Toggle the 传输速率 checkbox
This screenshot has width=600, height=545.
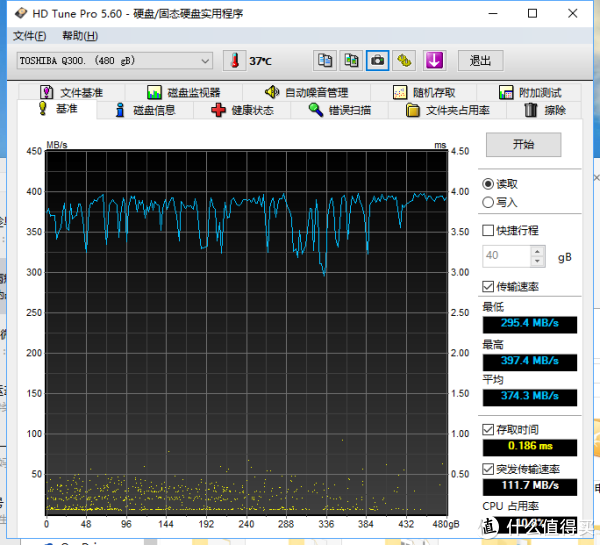pyautogui.click(x=488, y=286)
